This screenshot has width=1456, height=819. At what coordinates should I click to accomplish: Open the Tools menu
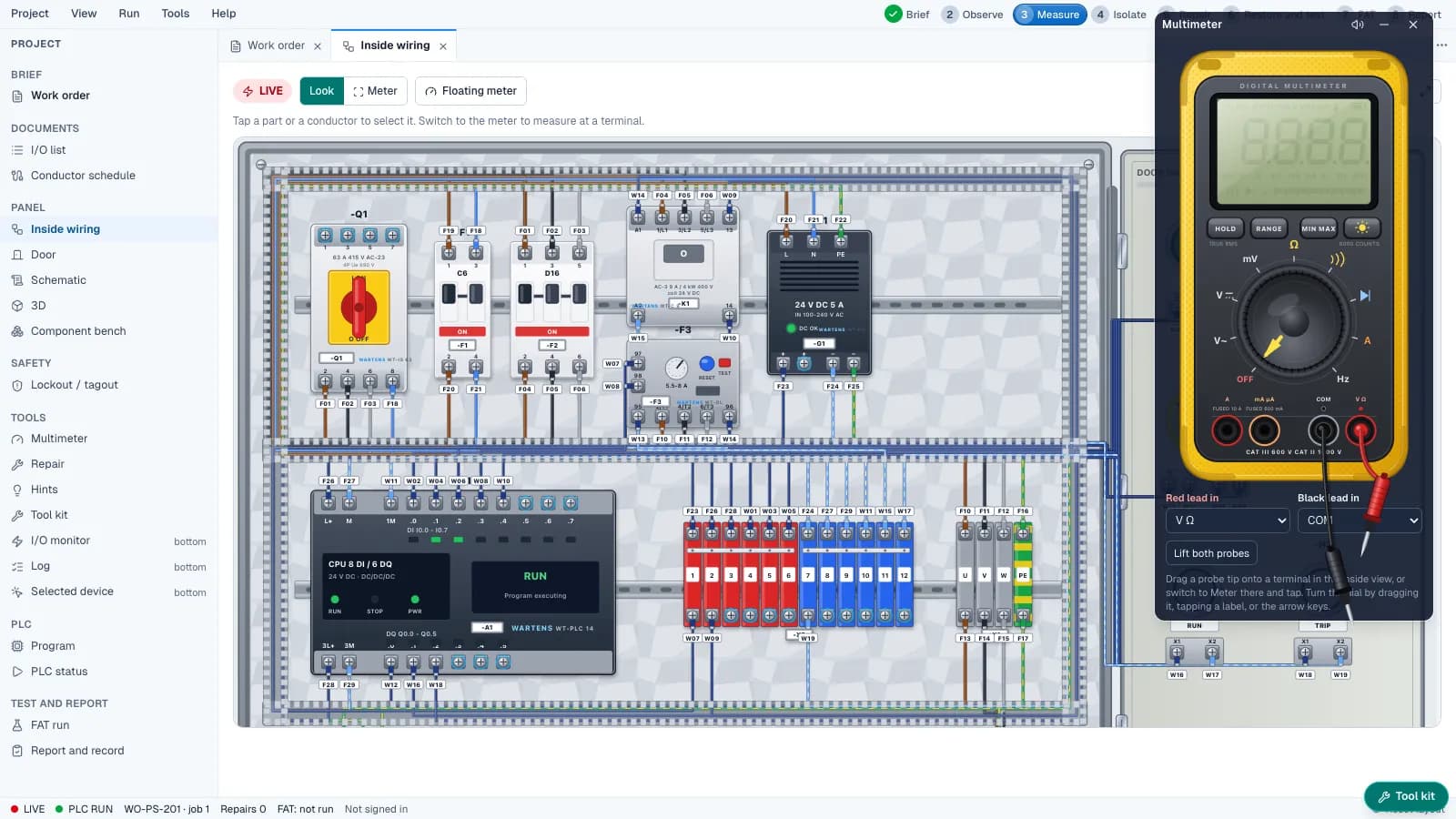[x=176, y=14]
